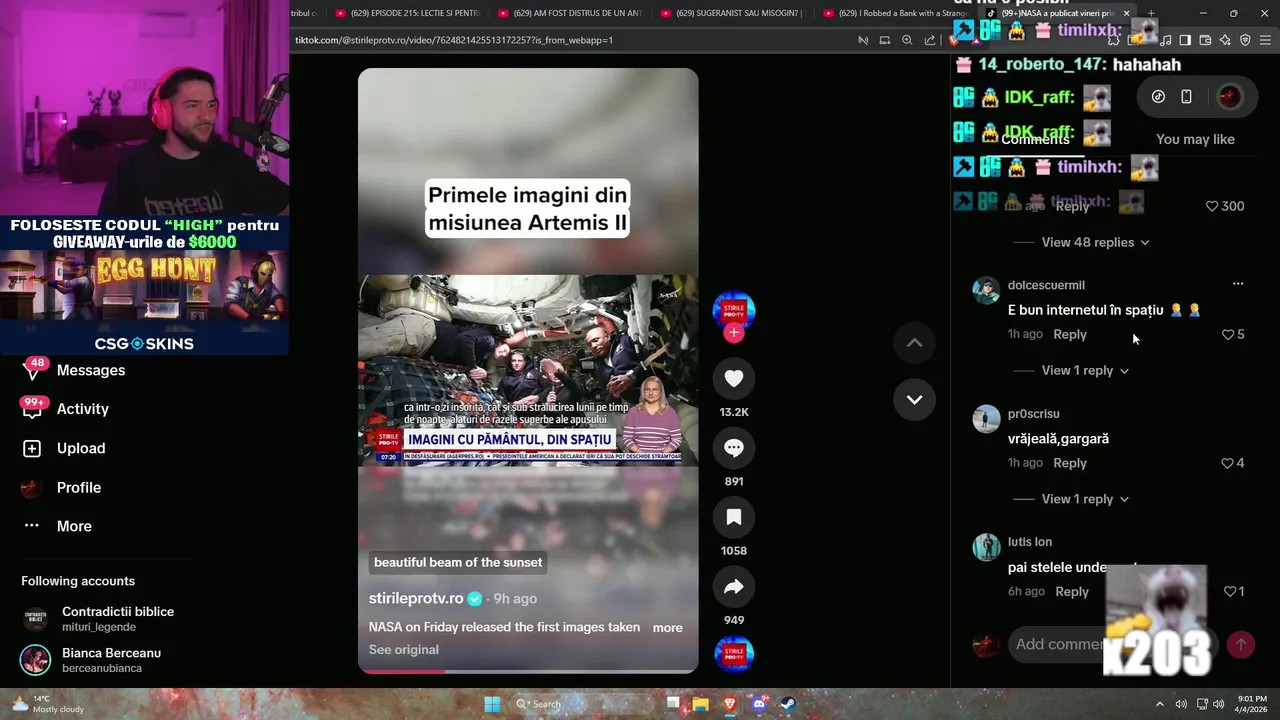Viewport: 1280px width, 720px height.
Task: Go to the next video with the down arrow
Action: pyautogui.click(x=914, y=399)
